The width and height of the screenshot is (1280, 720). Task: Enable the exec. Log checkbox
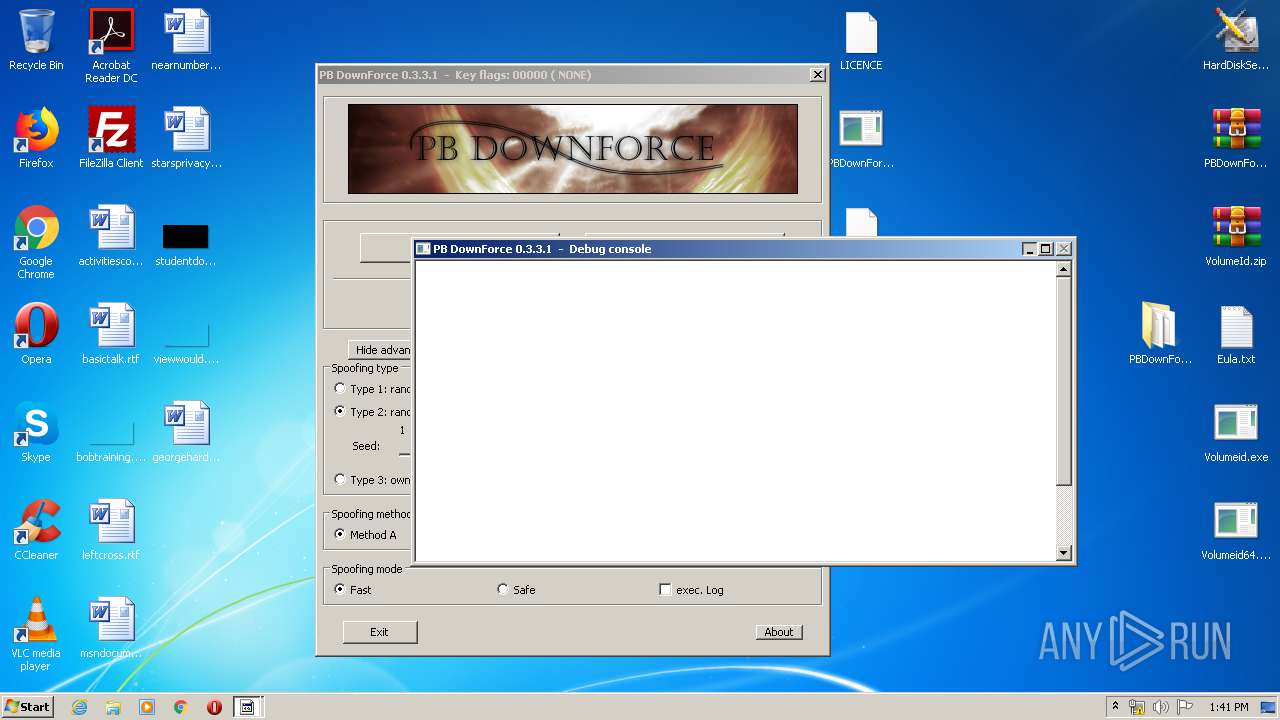coord(665,589)
